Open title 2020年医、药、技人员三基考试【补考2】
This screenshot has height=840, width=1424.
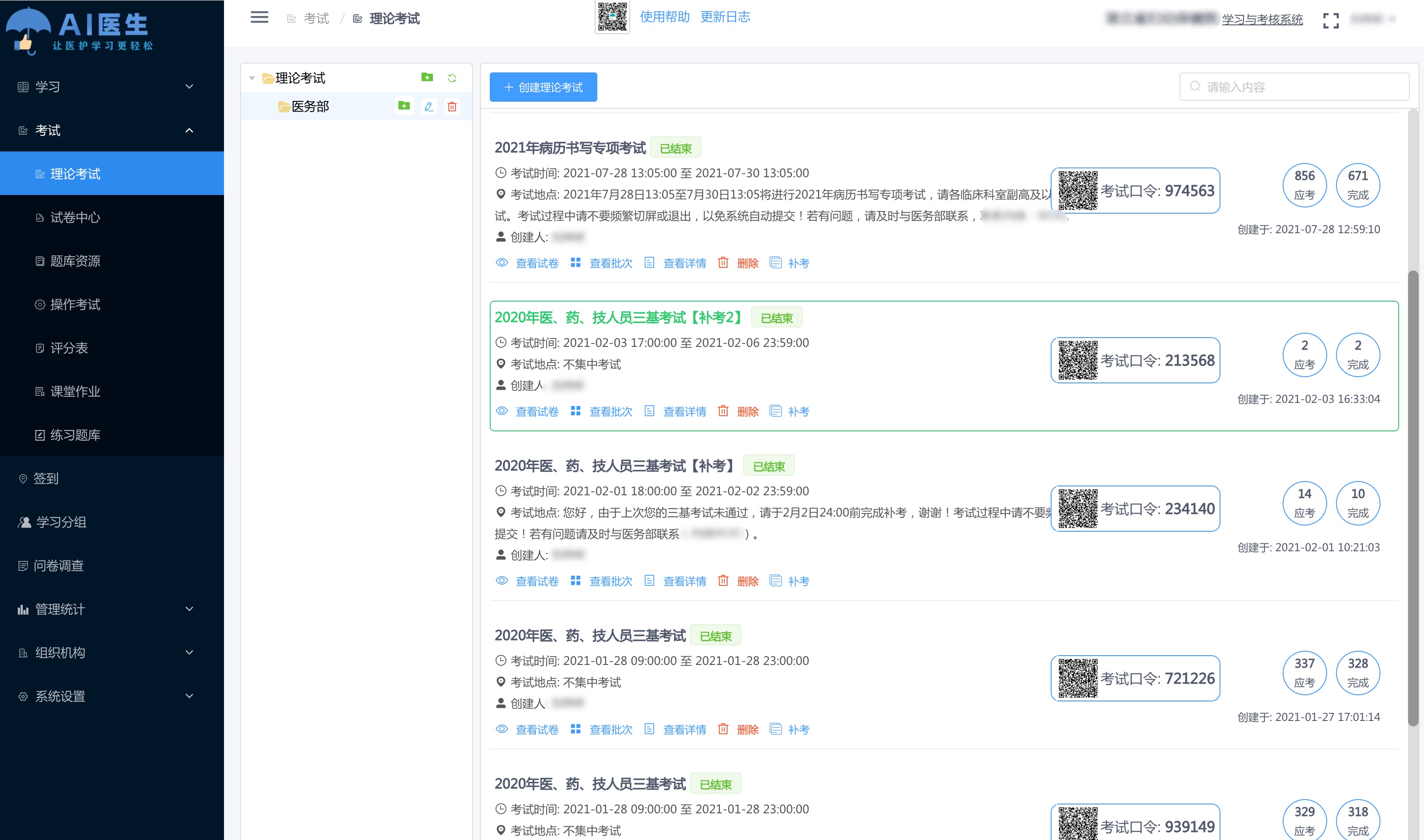(x=620, y=318)
